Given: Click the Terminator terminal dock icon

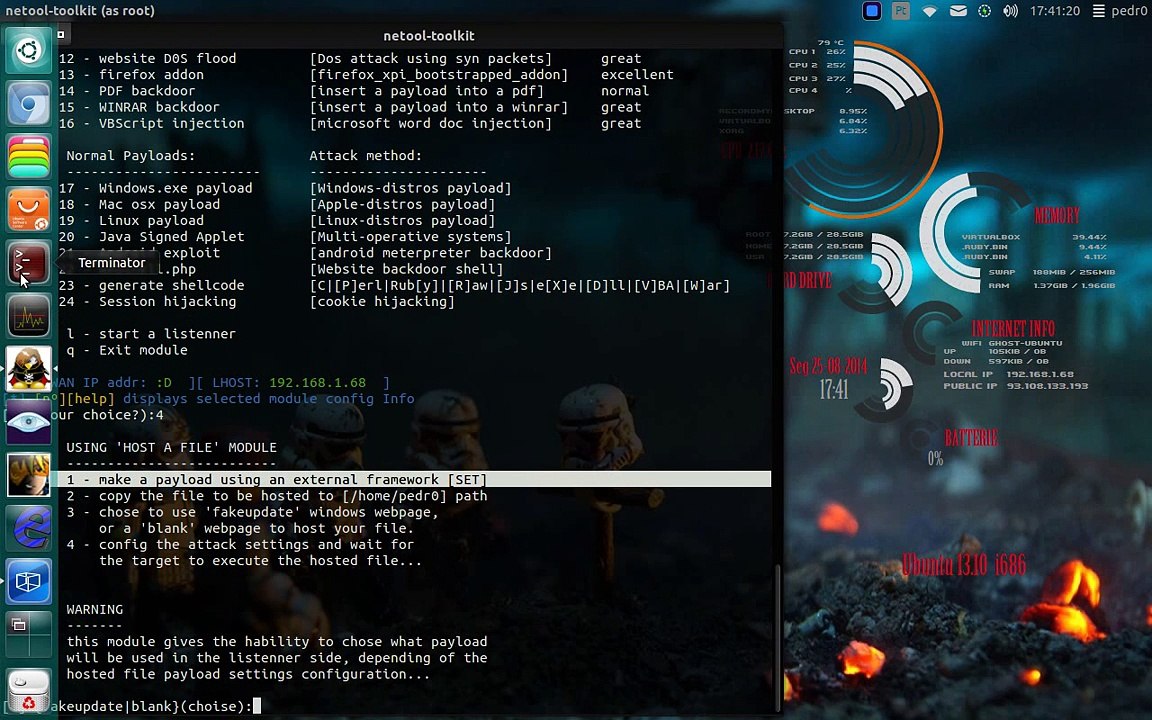Looking at the screenshot, I should 29,263.
